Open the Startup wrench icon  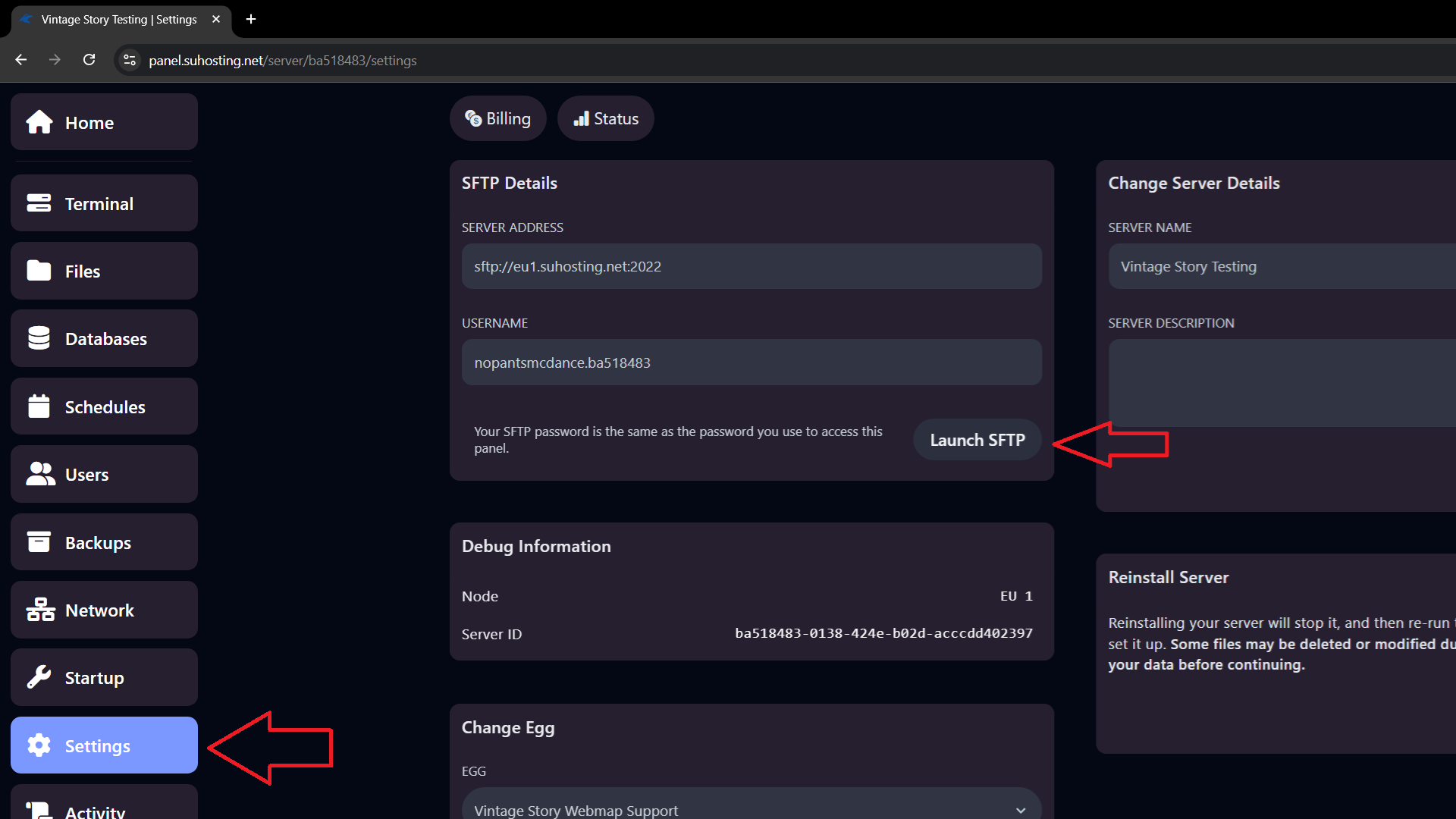(x=39, y=677)
